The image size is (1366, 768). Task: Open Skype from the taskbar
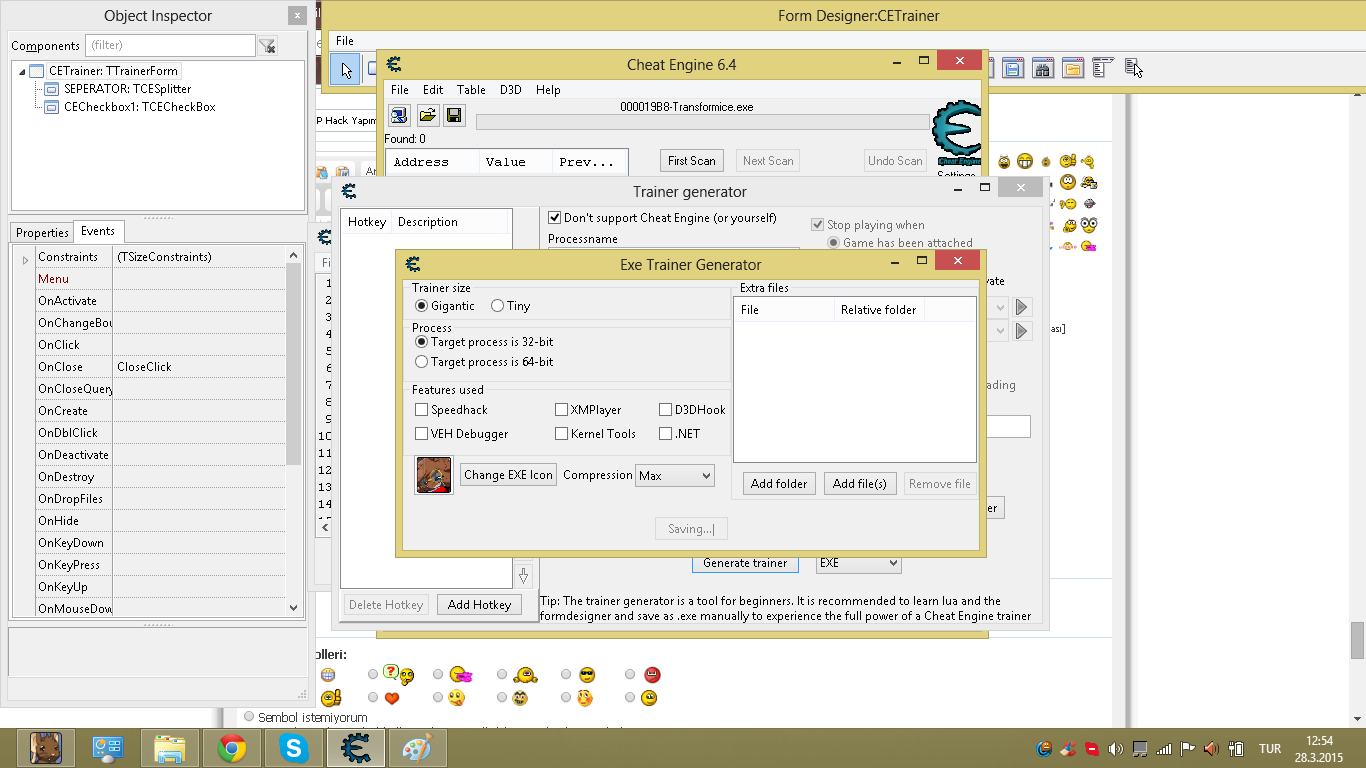tap(294, 748)
